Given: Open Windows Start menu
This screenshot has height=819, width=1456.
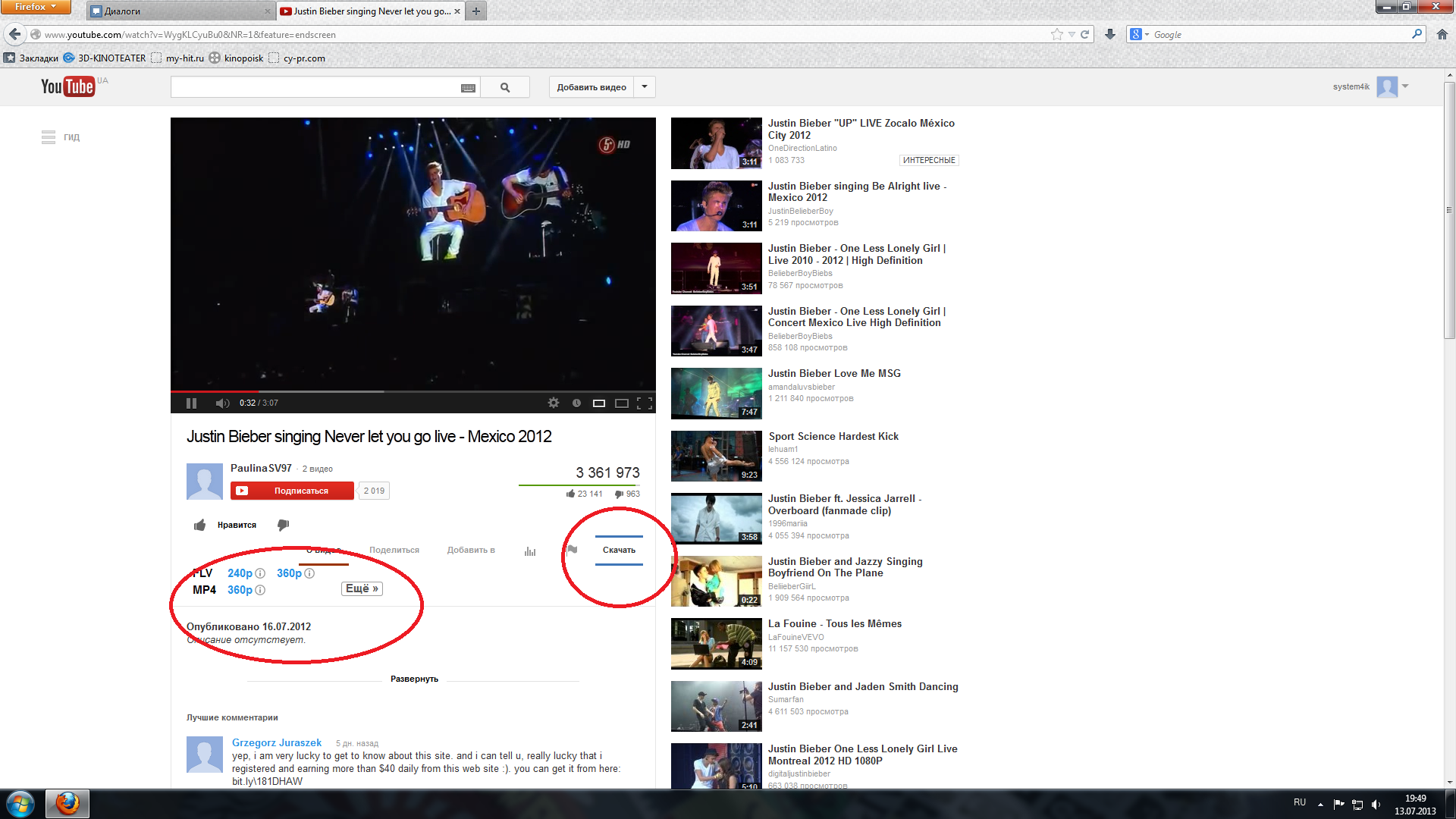Looking at the screenshot, I should click(20, 804).
